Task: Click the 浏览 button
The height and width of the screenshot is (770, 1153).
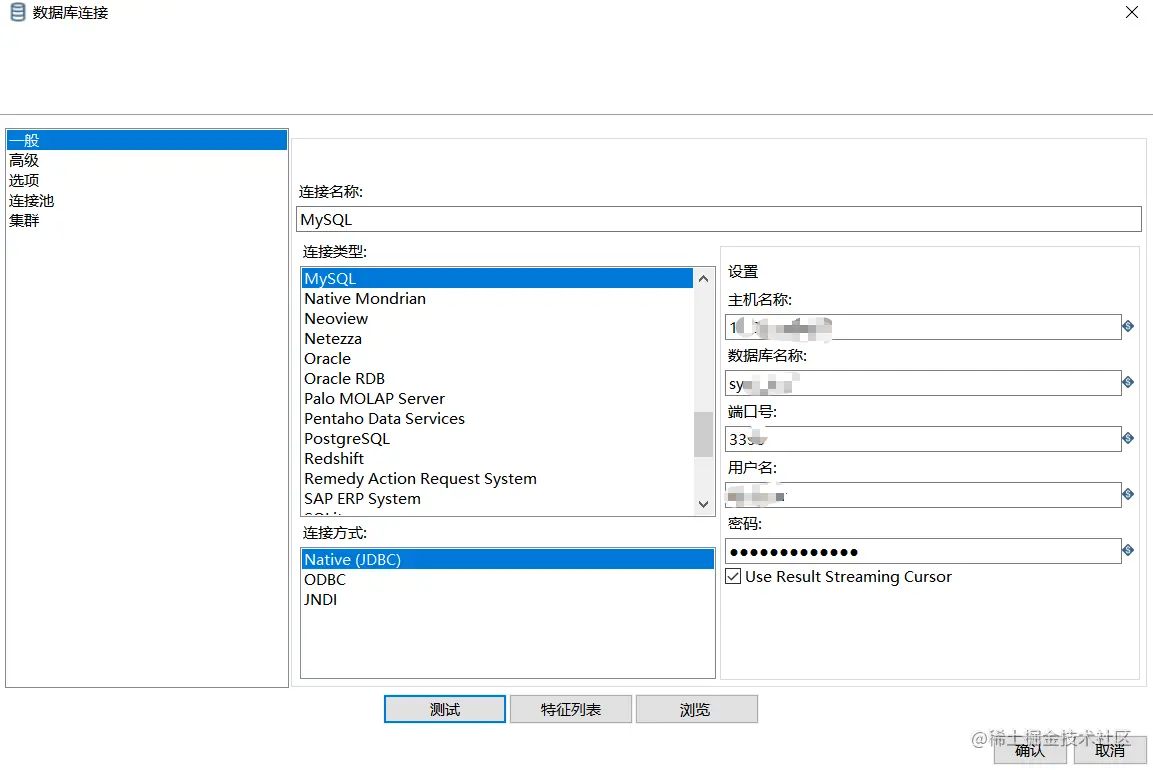Action: [x=696, y=709]
